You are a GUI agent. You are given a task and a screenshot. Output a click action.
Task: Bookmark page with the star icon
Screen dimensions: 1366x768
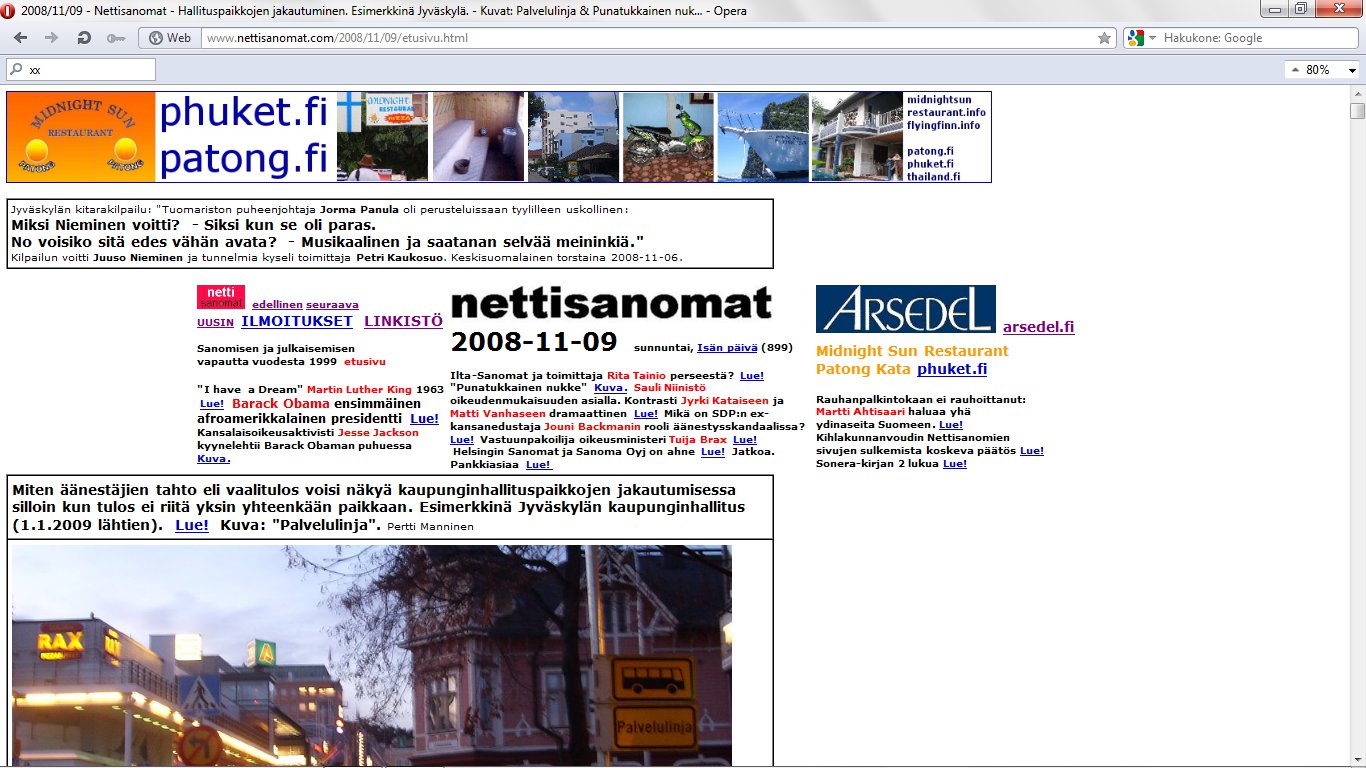[x=1104, y=38]
